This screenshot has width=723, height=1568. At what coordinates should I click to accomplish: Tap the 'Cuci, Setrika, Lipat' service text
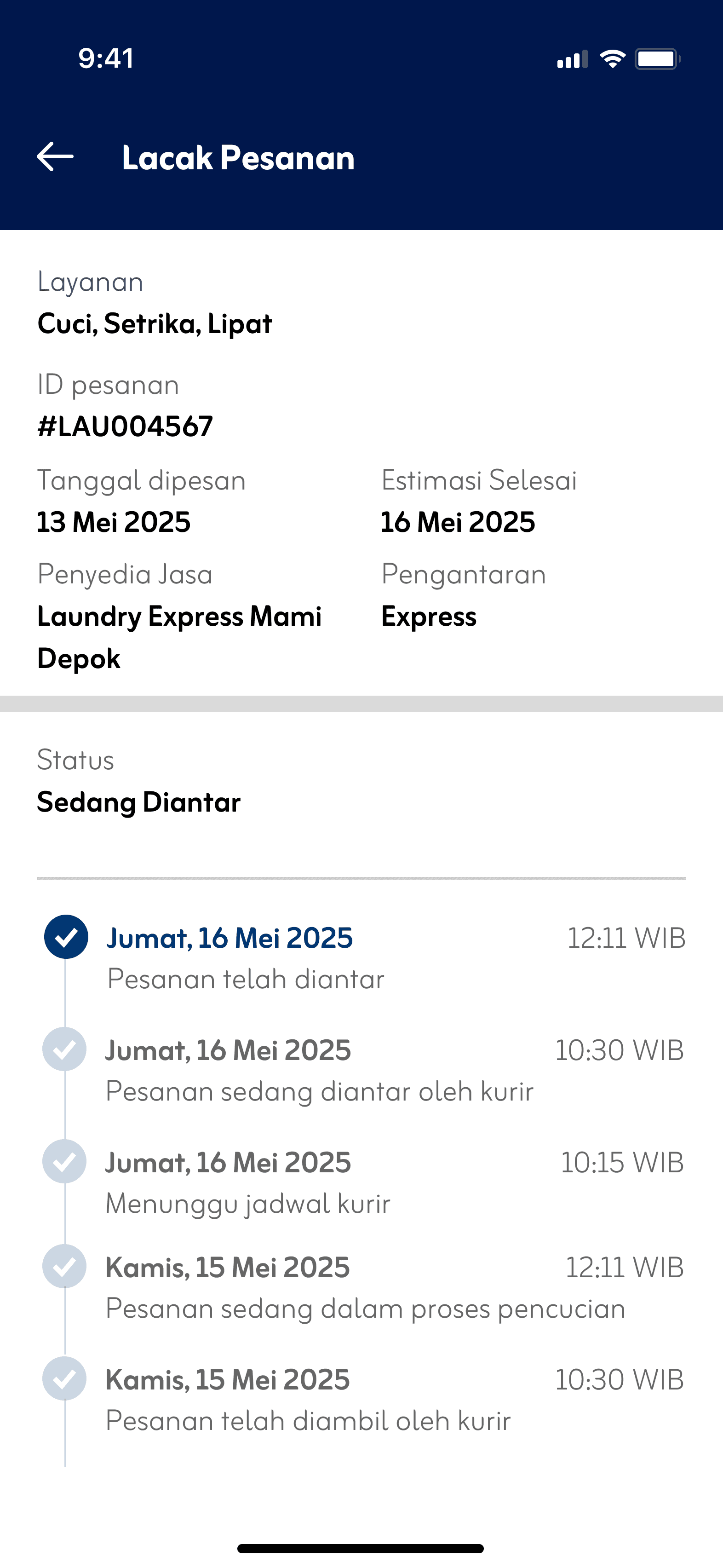click(x=155, y=323)
